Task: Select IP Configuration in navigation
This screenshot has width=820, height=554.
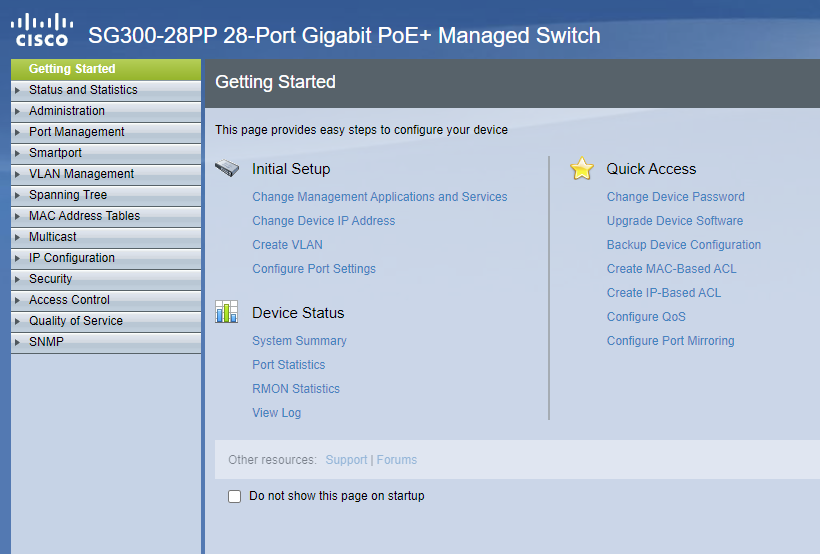Action: point(72,258)
